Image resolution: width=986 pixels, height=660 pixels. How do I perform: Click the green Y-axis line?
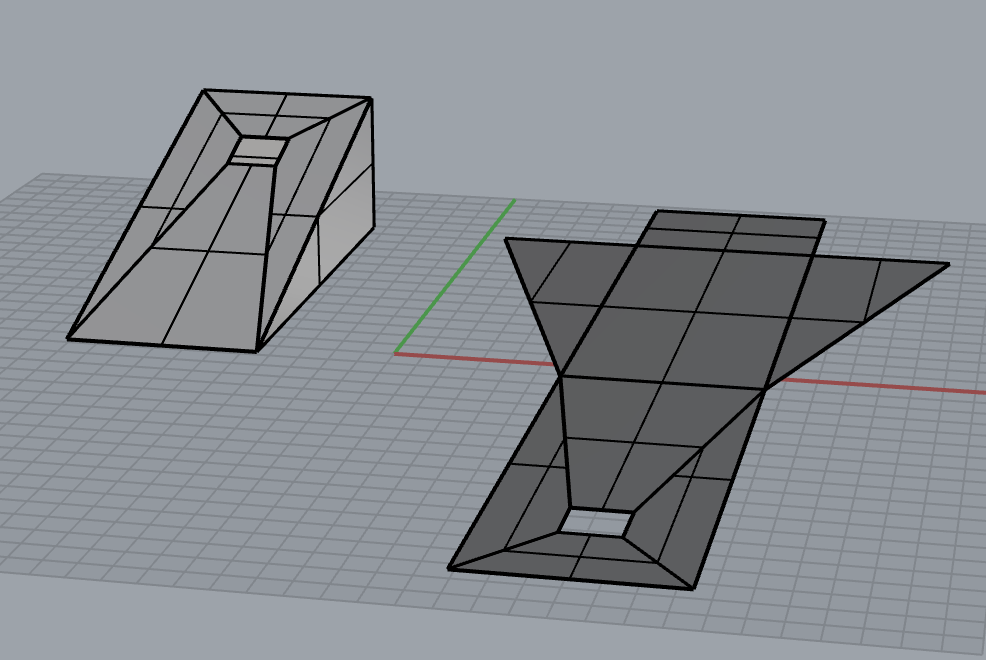[455, 276]
